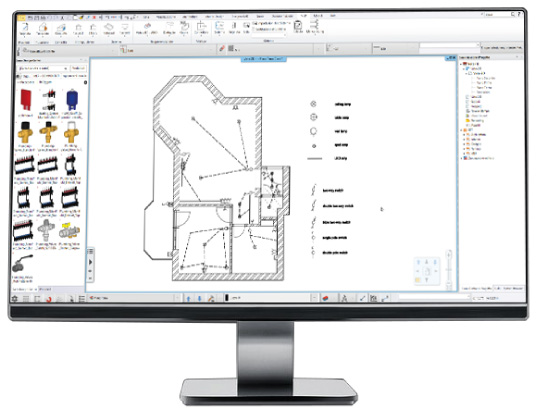
Task: Toggle the red magnet snap icon
Action: pos(49,299)
